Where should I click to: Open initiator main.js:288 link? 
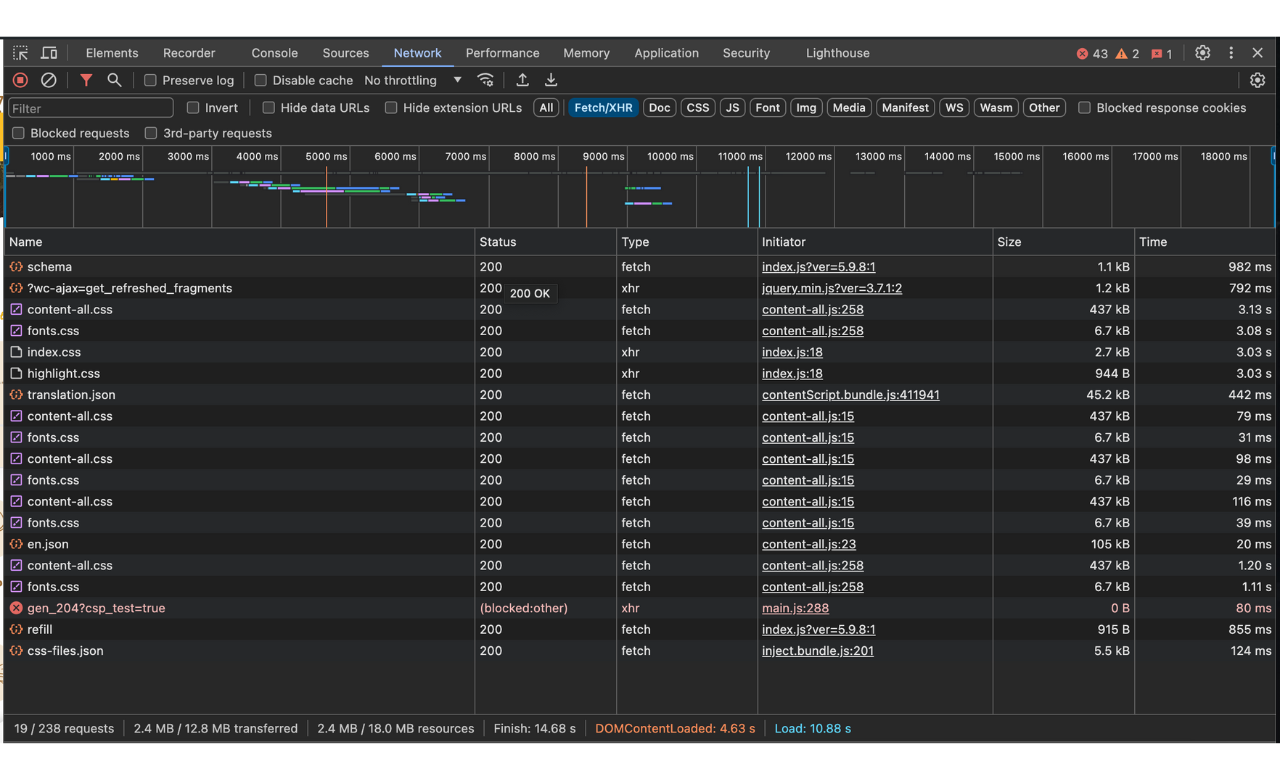[x=795, y=608]
